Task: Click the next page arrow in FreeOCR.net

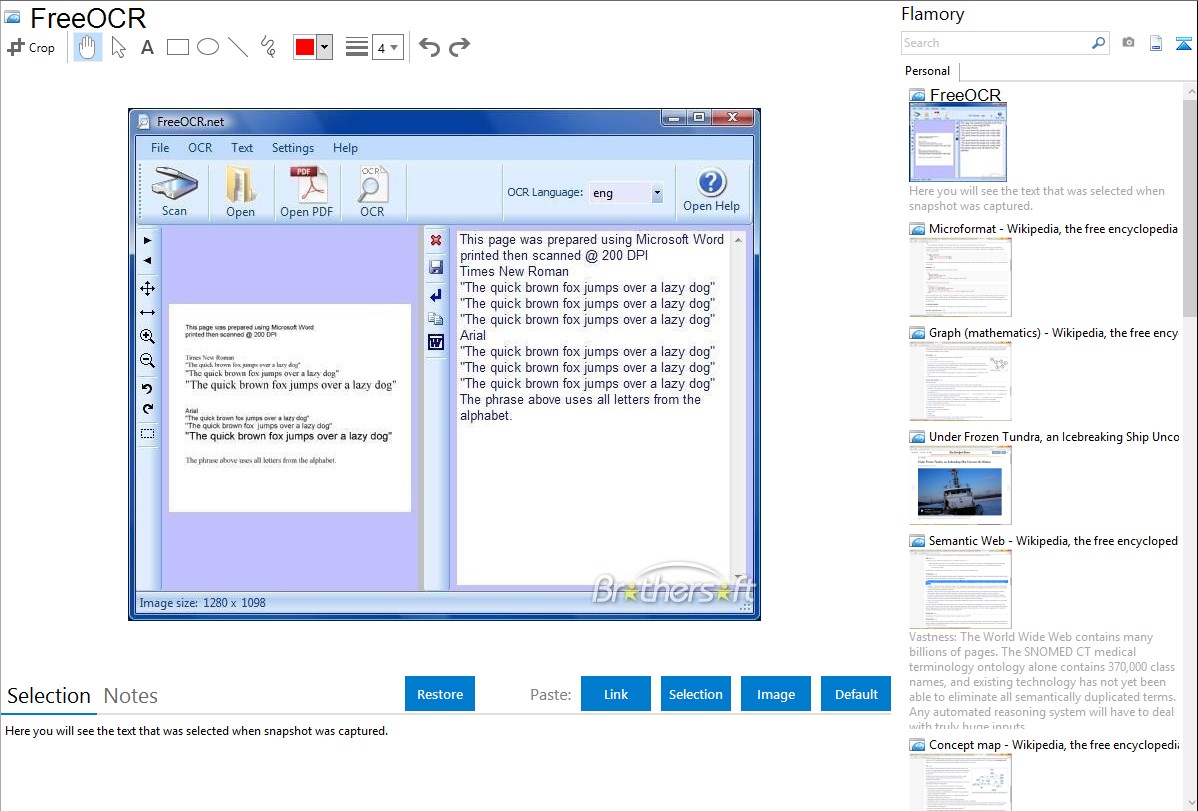Action: click(x=147, y=240)
